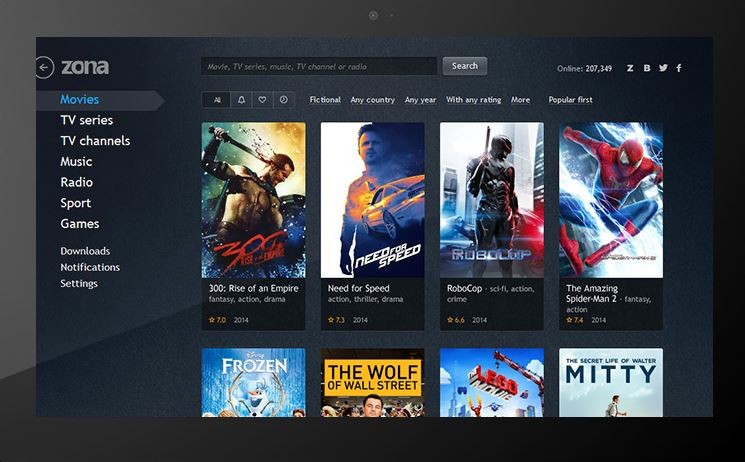The height and width of the screenshot is (462, 745).
Task: Select the All filter
Action: (x=217, y=100)
